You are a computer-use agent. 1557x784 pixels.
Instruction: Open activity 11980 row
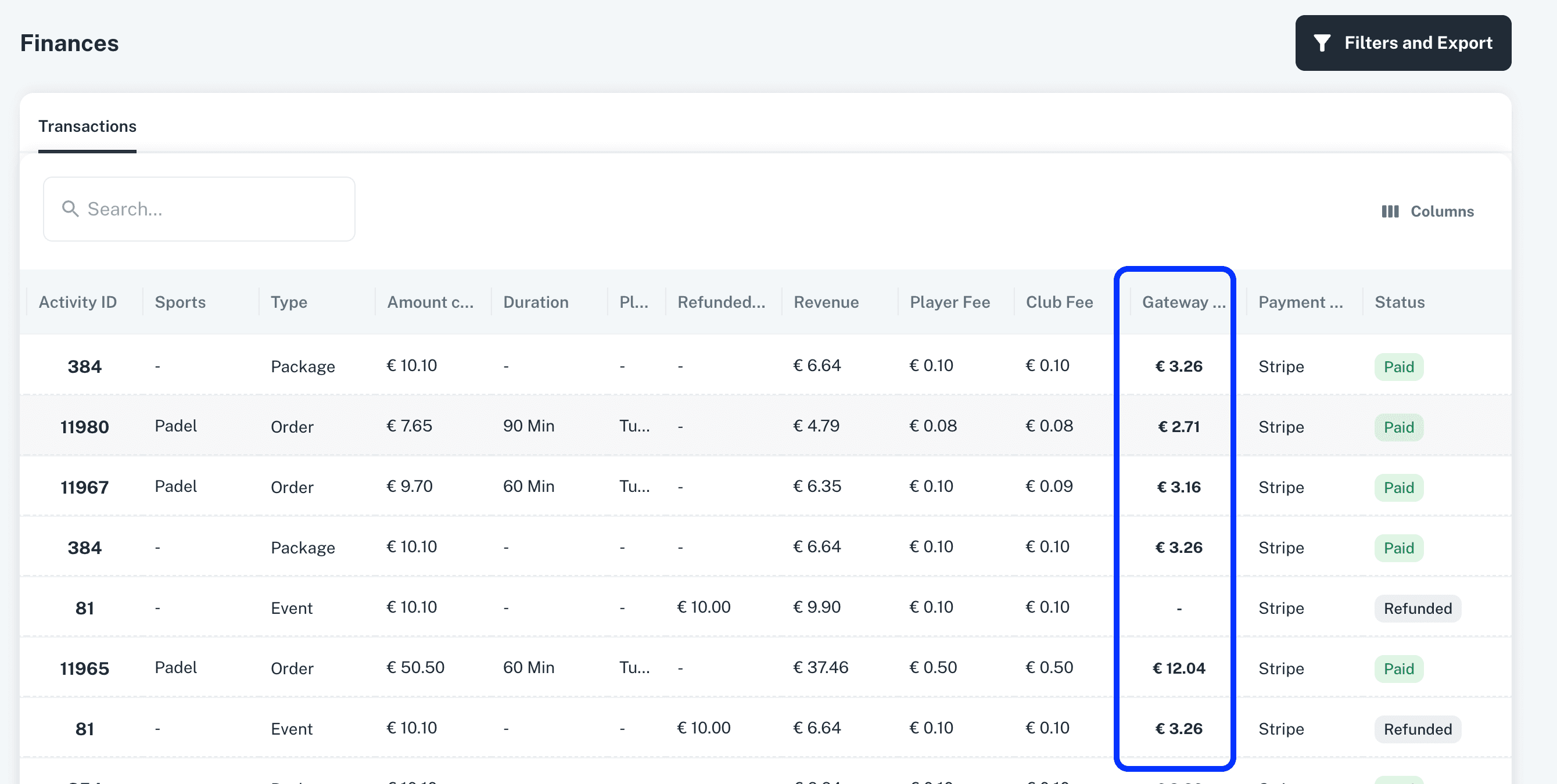tap(85, 427)
